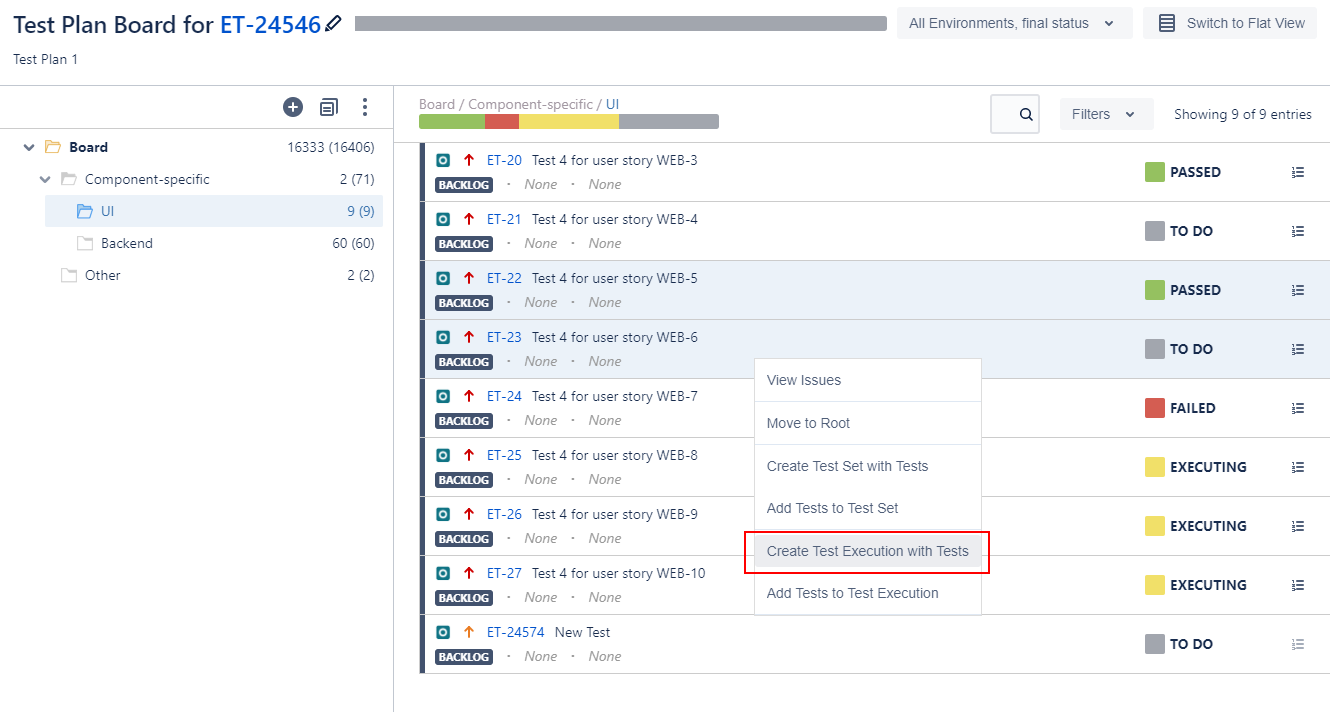Choose Create Test Set with Tests
This screenshot has height=712, width=1330.
(x=867, y=466)
